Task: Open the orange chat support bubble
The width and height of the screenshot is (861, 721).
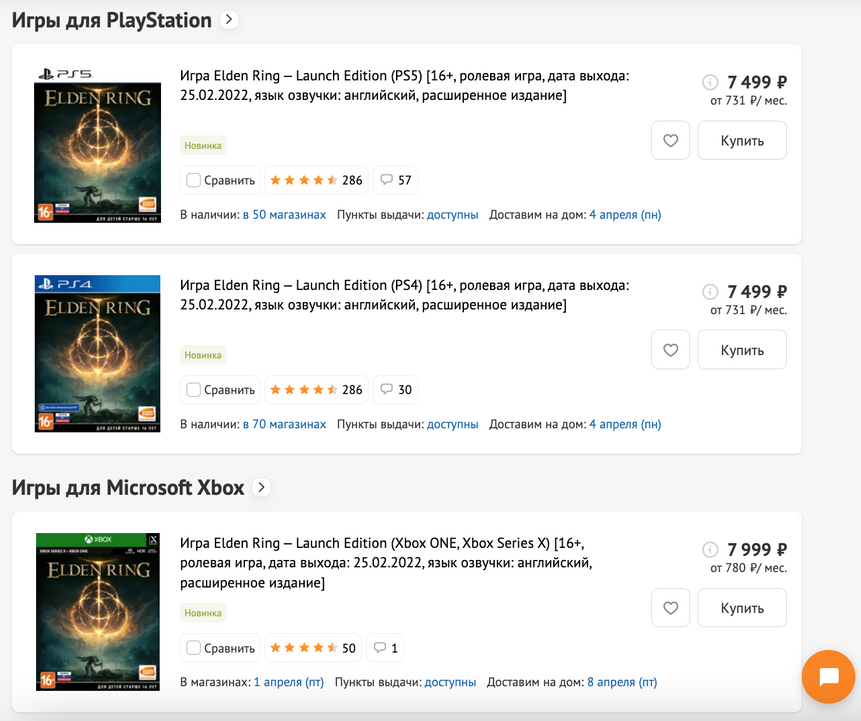Action: pos(828,677)
